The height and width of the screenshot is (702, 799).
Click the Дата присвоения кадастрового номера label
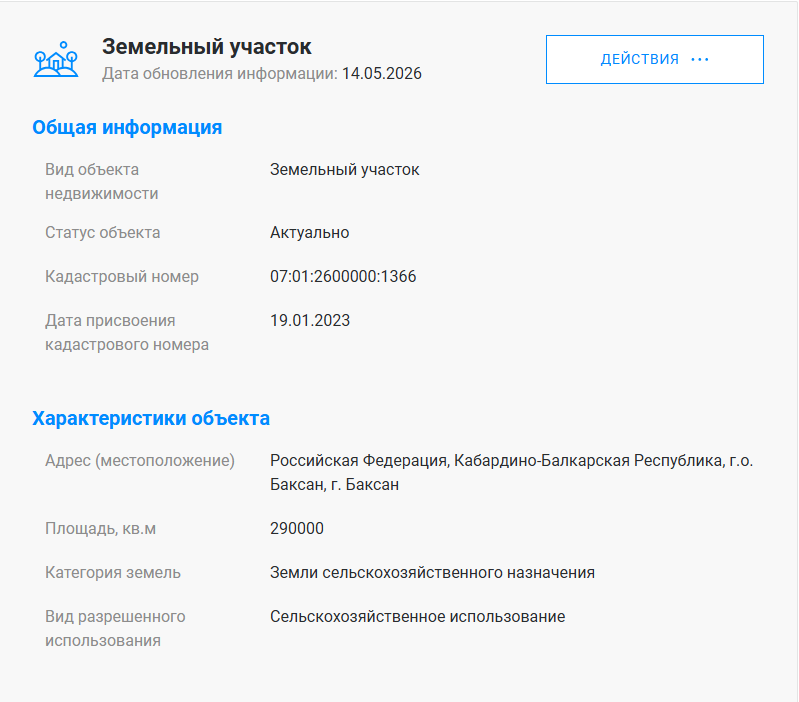pyautogui.click(x=127, y=333)
